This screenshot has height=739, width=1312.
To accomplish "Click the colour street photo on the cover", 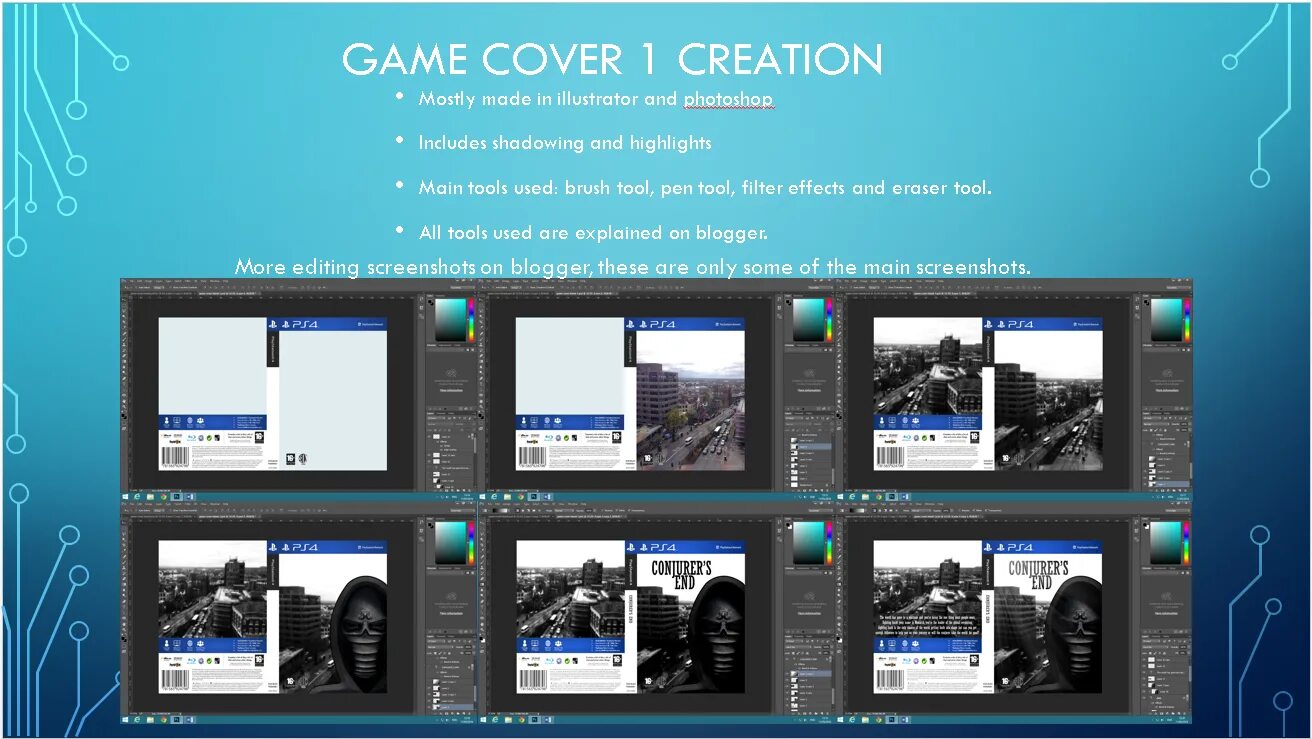I will (x=691, y=400).
